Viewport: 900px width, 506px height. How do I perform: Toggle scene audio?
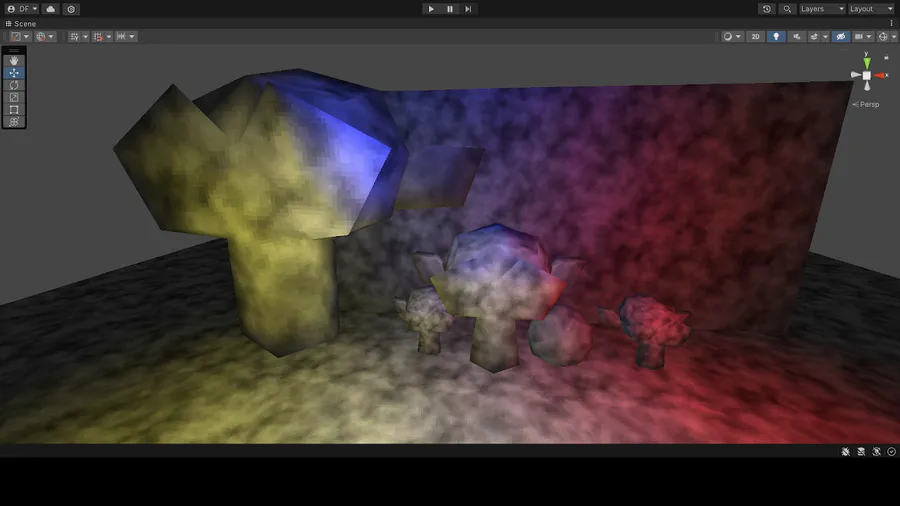(x=797, y=36)
